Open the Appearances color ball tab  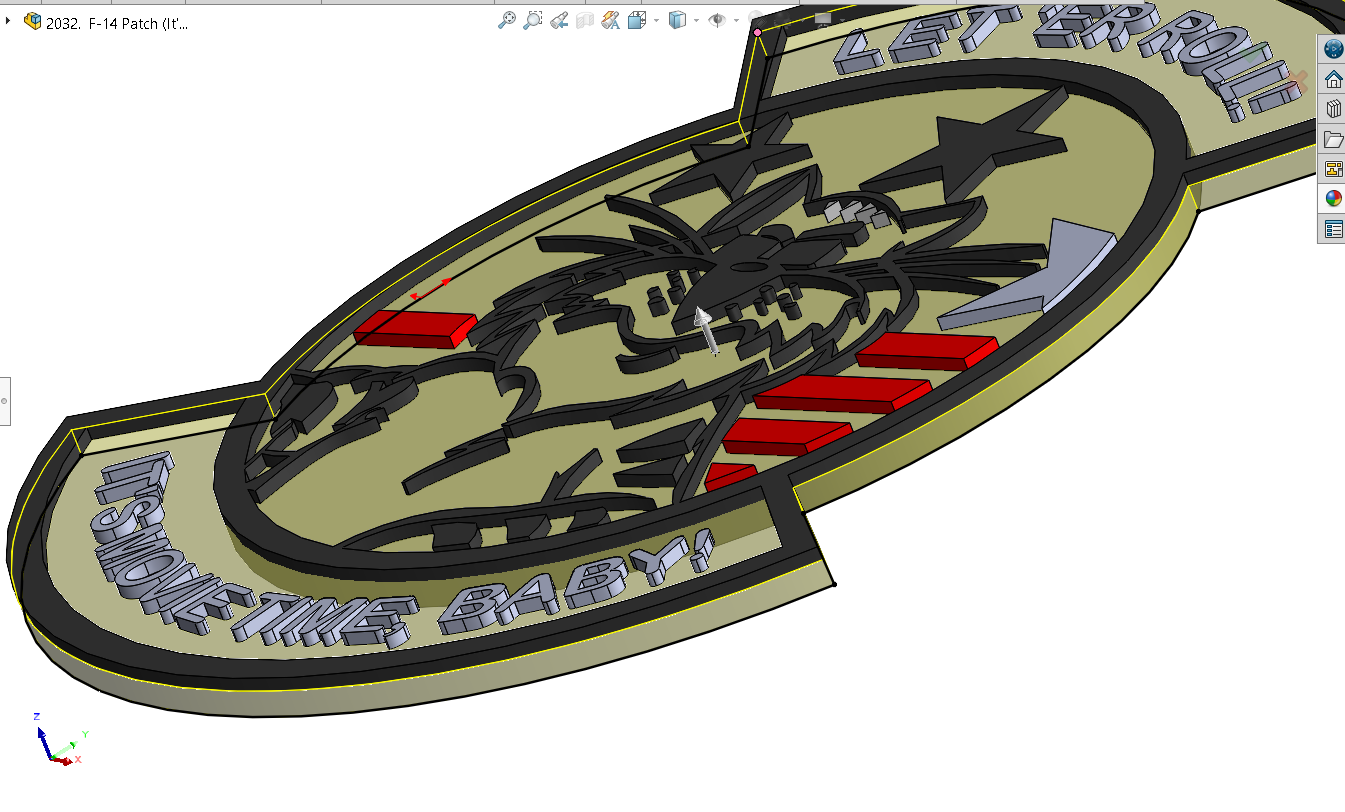coord(1333,198)
